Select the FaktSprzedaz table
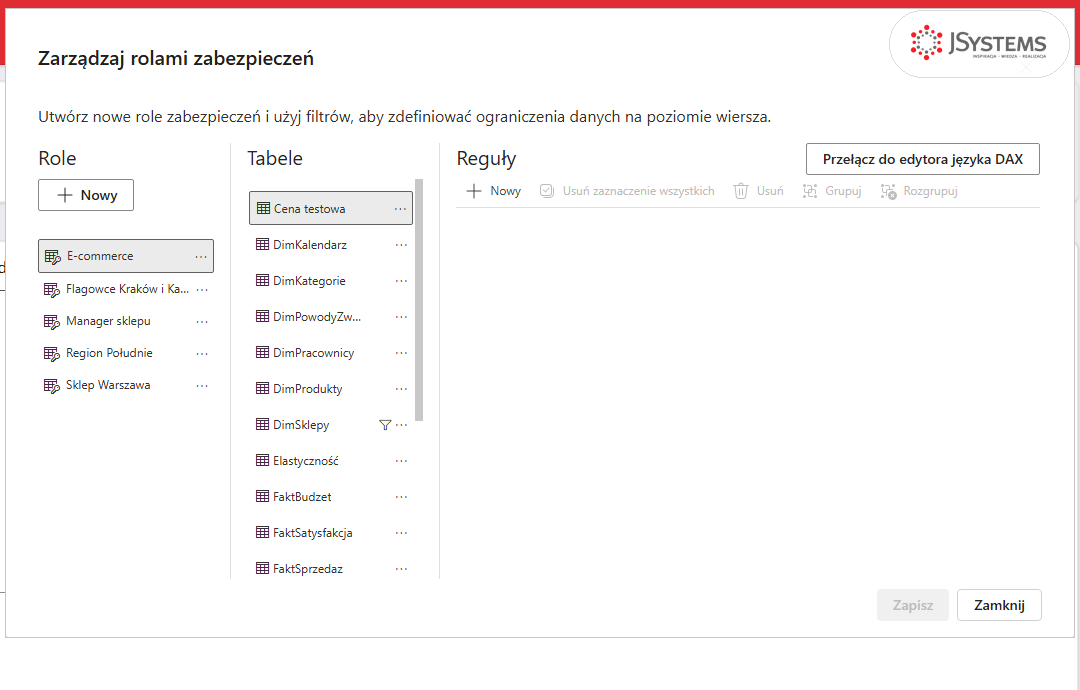 [331, 569]
